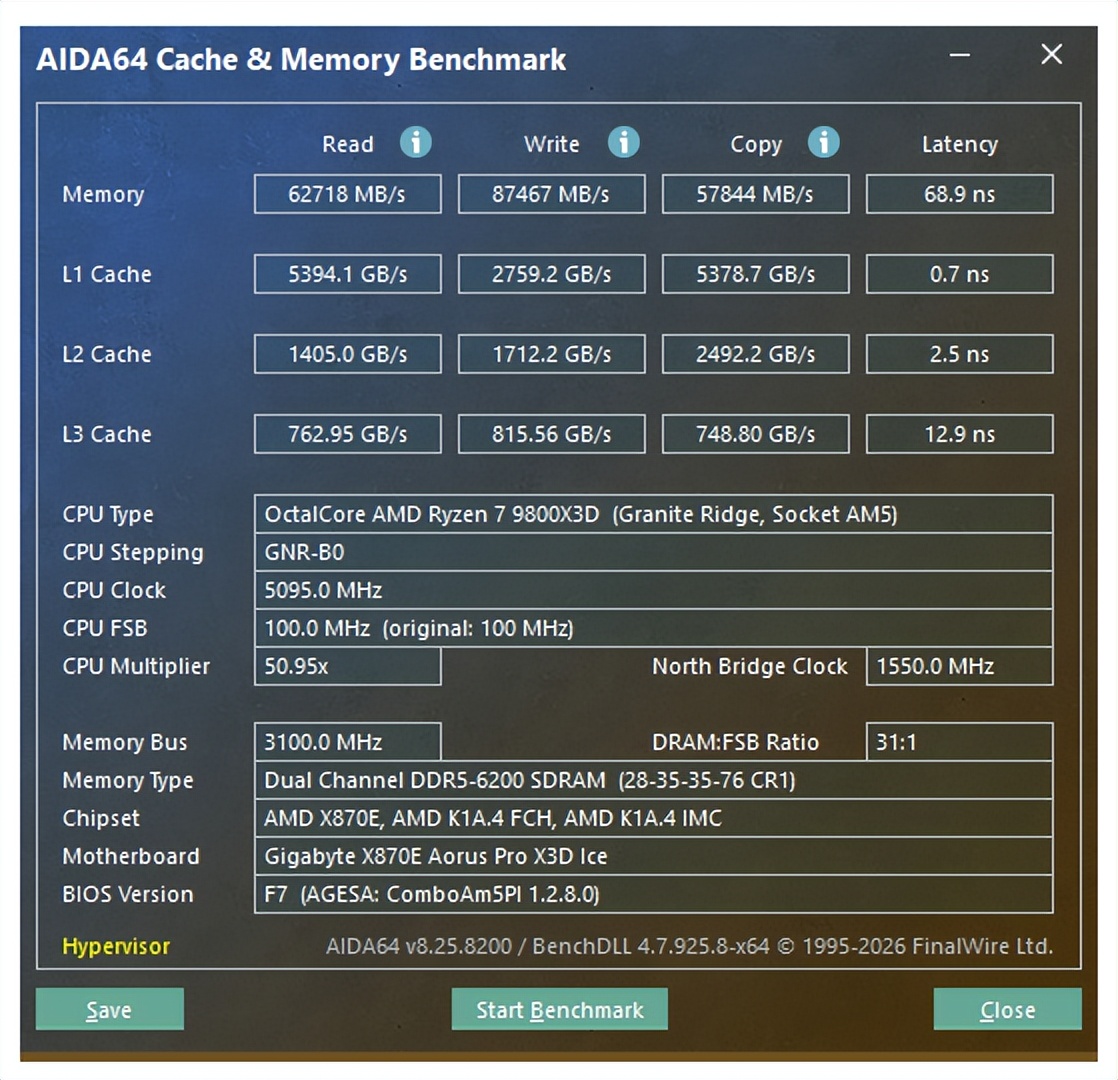Screen dimensions: 1118x1080
Task: Click the Latency column header
Action: [959, 145]
